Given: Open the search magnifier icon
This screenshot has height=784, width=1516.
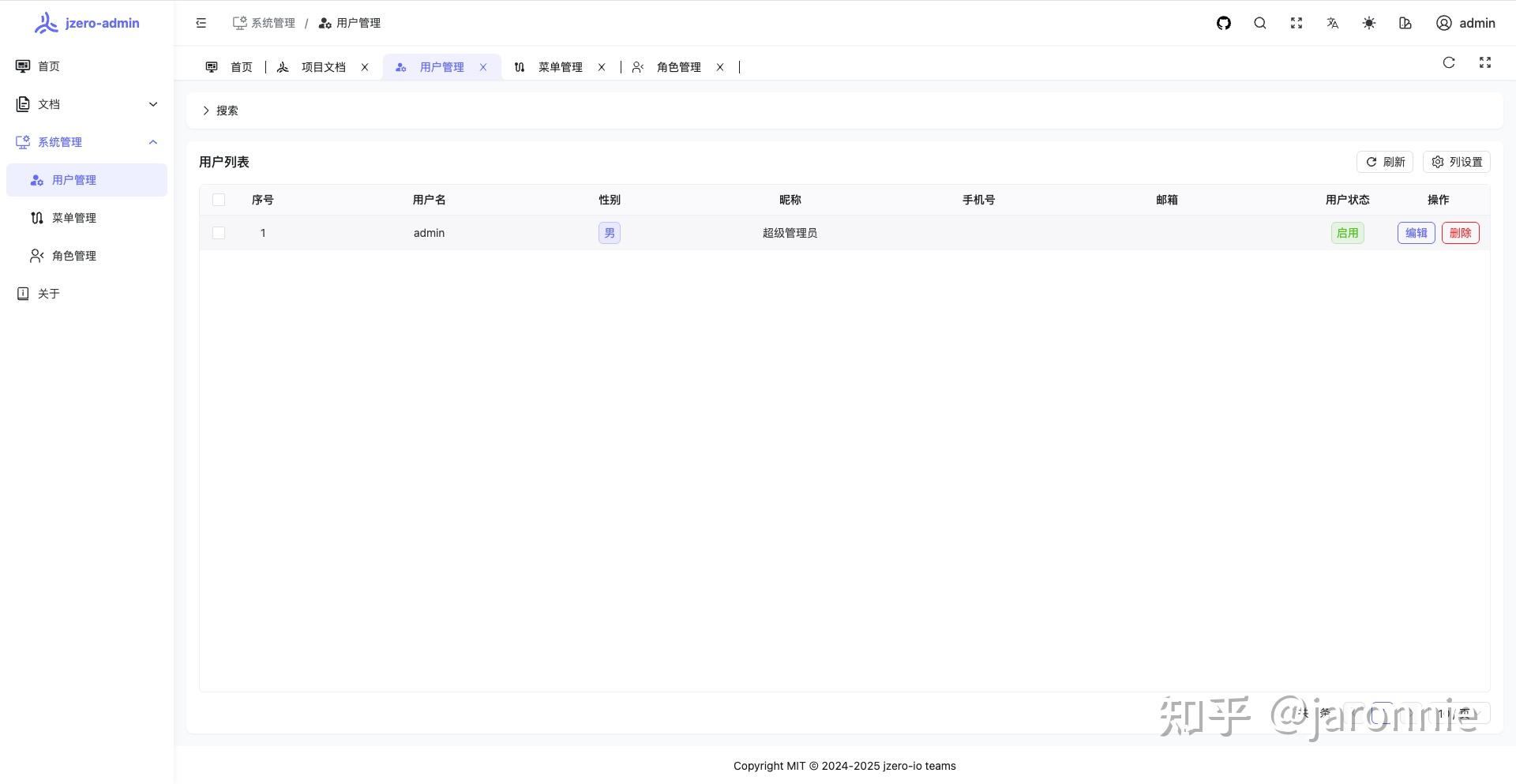Looking at the screenshot, I should click(1260, 23).
